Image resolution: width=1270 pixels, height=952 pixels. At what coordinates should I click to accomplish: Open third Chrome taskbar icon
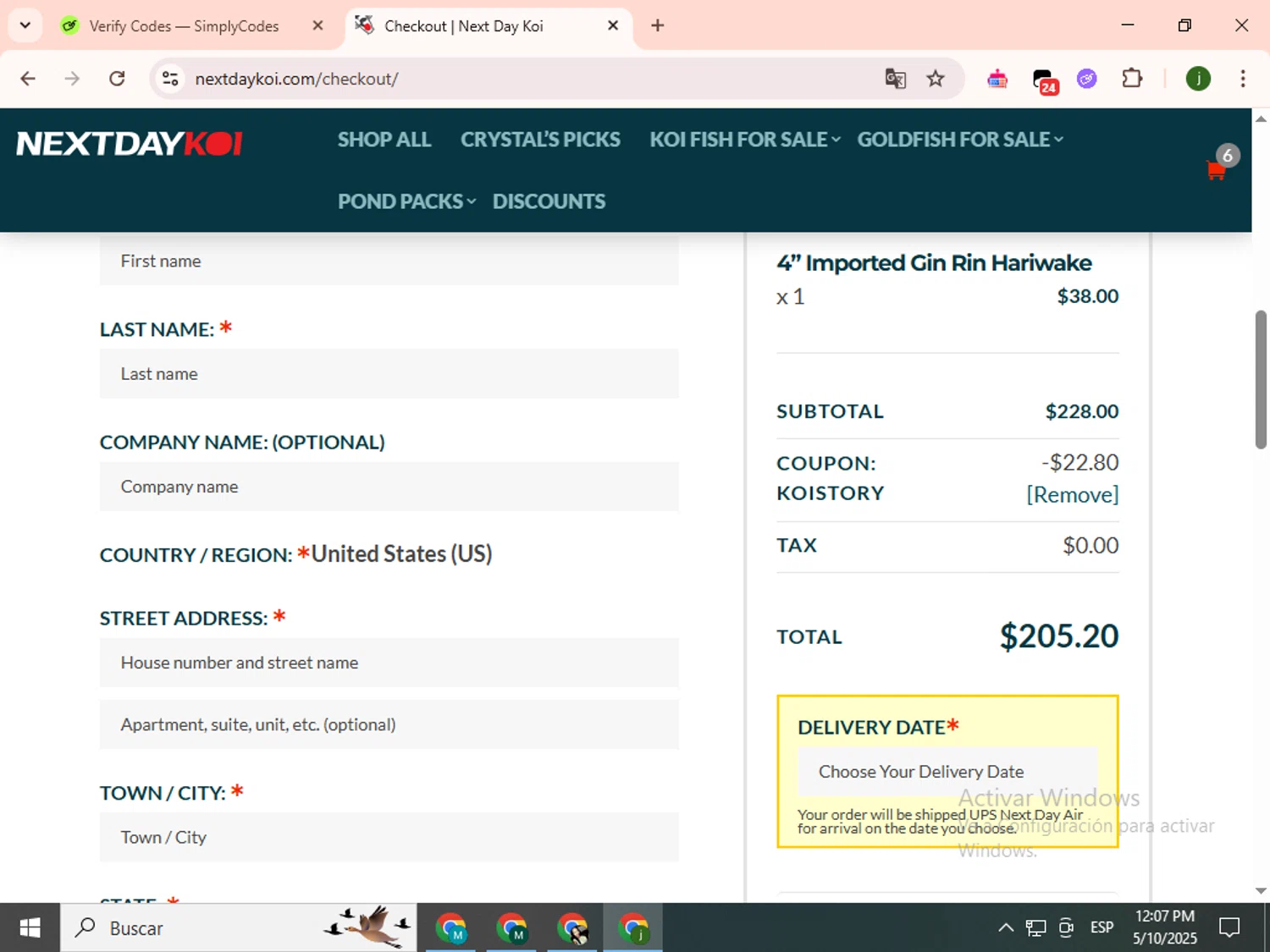pyautogui.click(x=573, y=927)
